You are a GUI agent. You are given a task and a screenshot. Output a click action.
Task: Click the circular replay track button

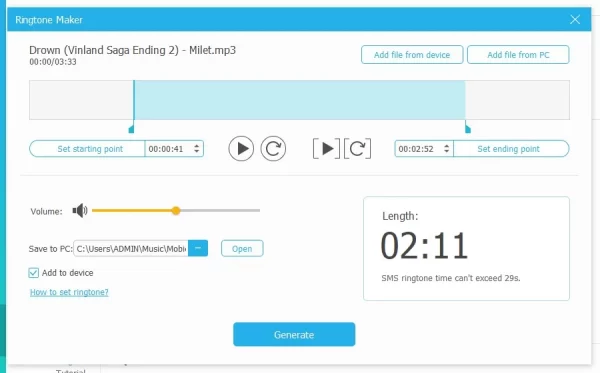273,148
